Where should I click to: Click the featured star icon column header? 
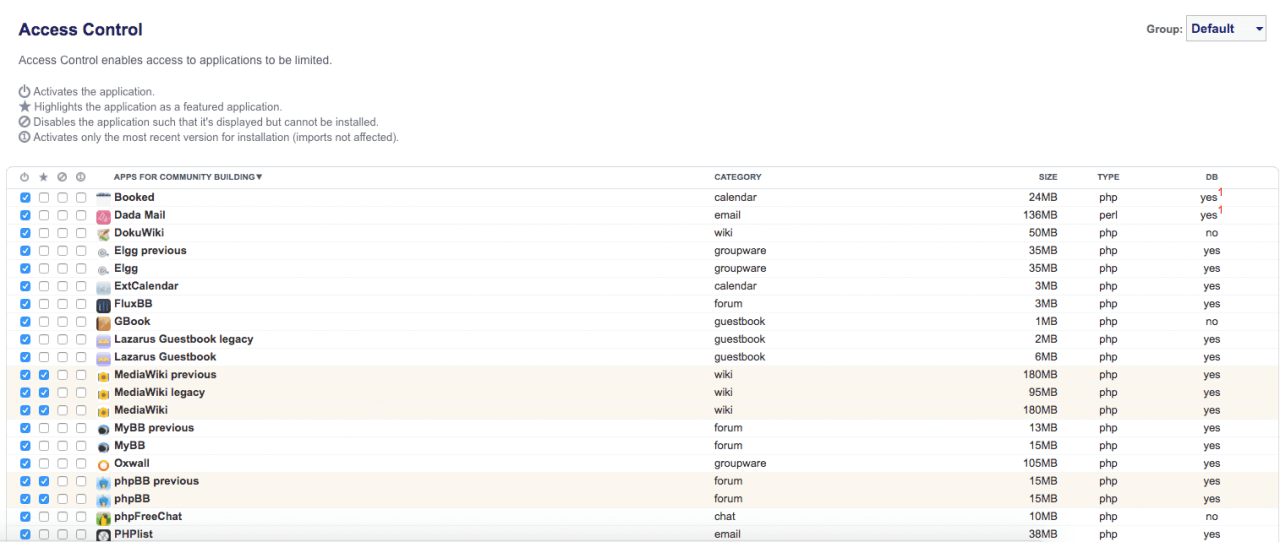[x=43, y=177]
